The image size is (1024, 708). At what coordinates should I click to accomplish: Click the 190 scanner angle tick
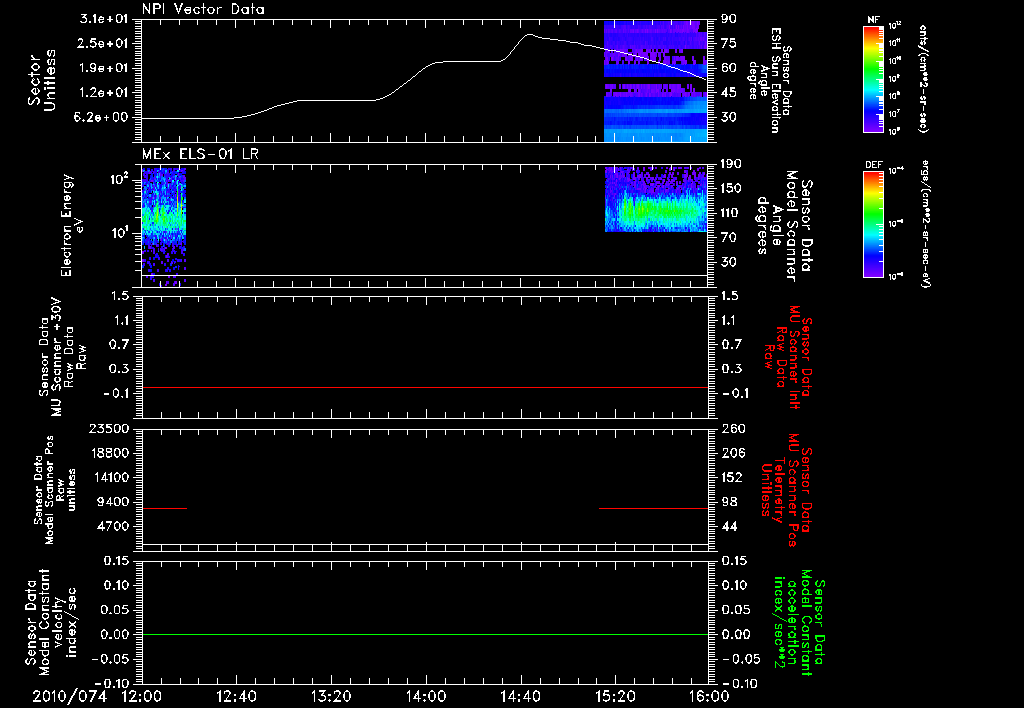tap(732, 164)
